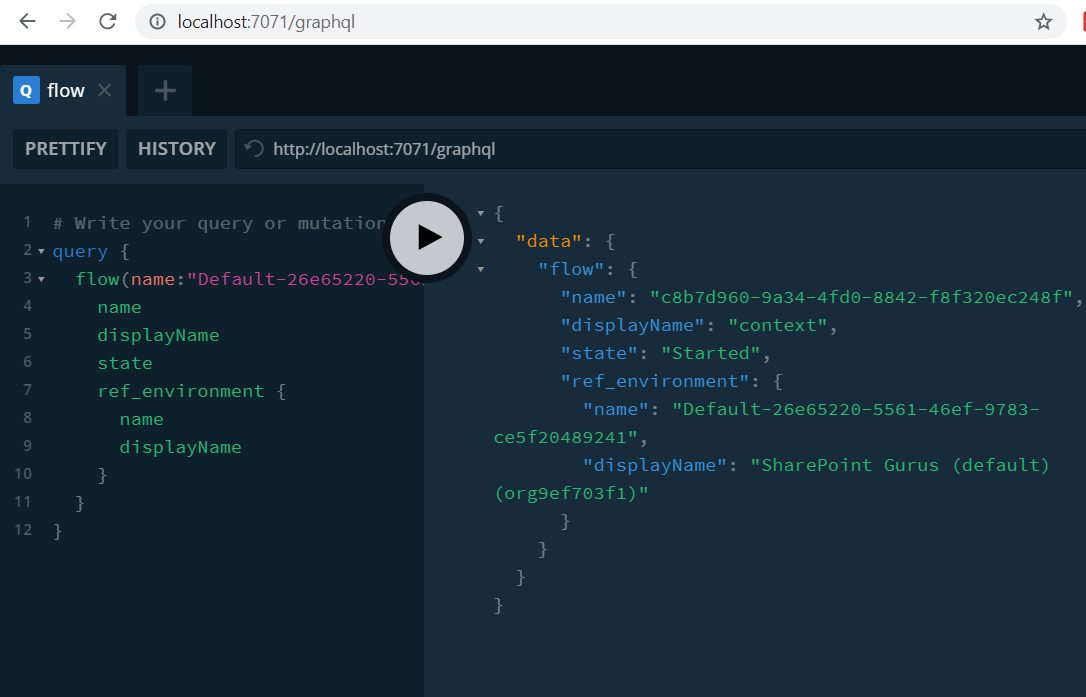This screenshot has height=697, width=1086.
Task: Click the reload schema icon beside endpoint URL
Action: pyautogui.click(x=255, y=149)
